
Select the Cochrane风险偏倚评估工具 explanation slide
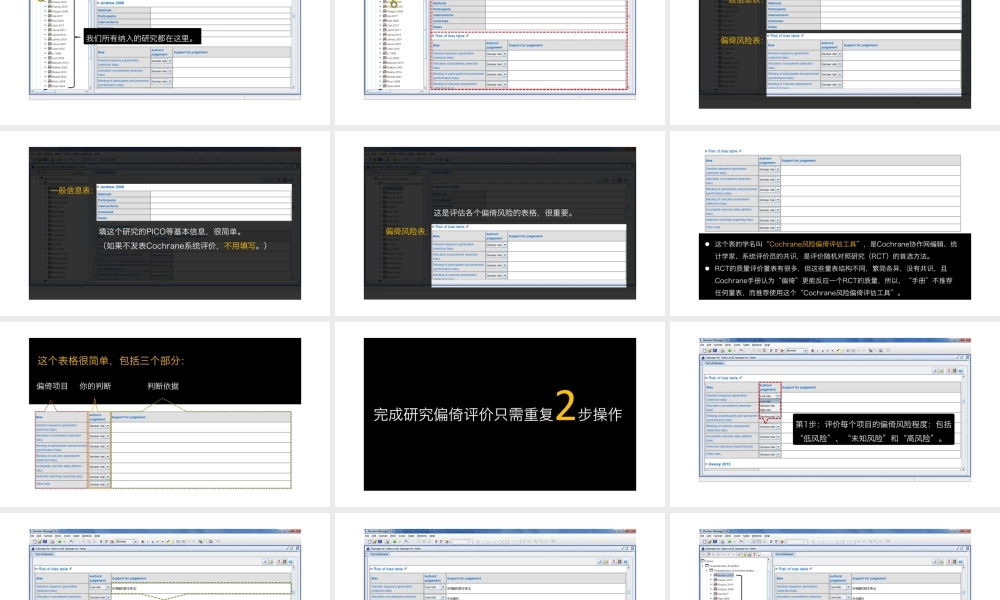[x=834, y=223]
